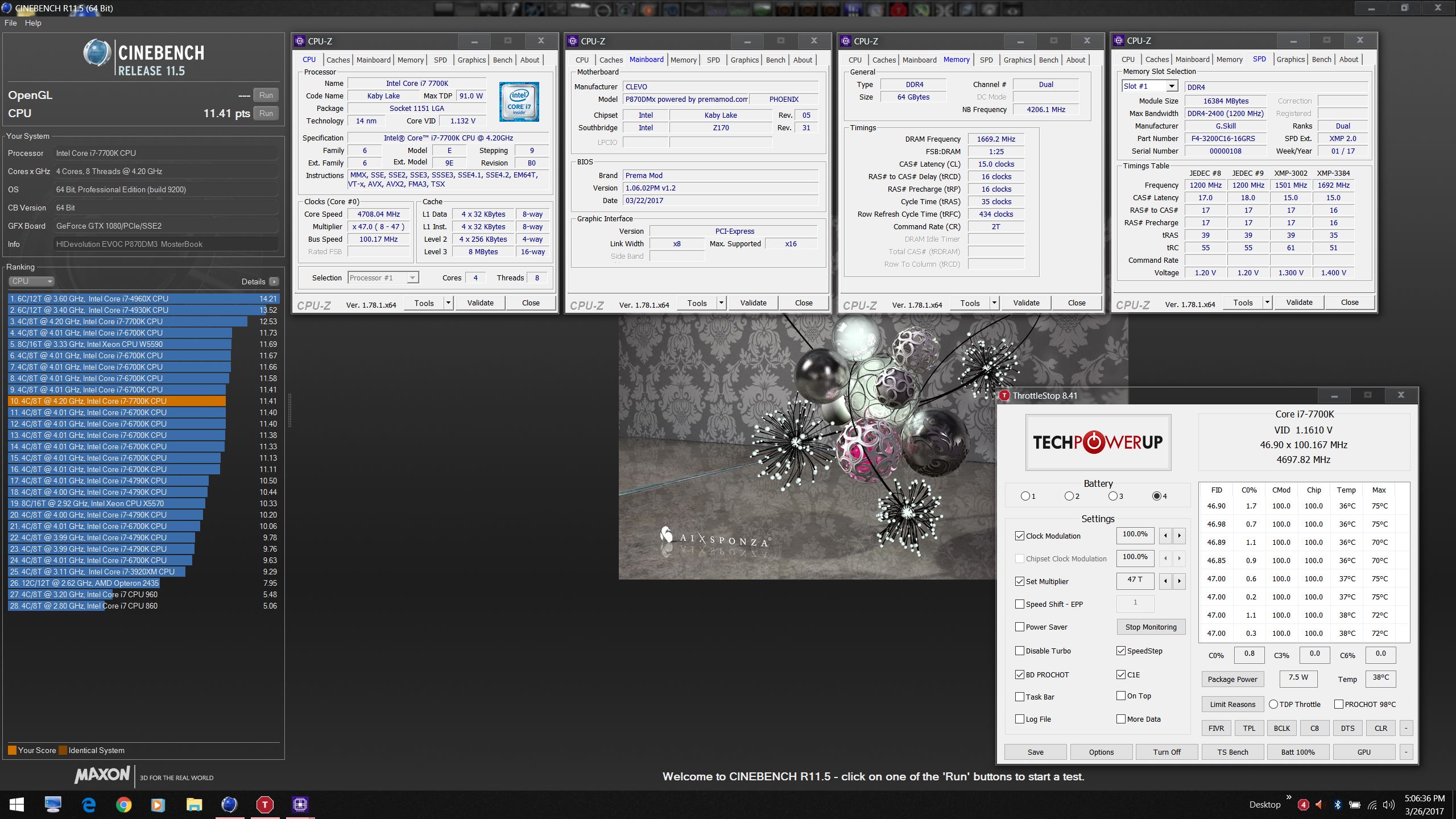Open ranking Details arrow icon
The height and width of the screenshot is (819, 1456).
coord(274,282)
